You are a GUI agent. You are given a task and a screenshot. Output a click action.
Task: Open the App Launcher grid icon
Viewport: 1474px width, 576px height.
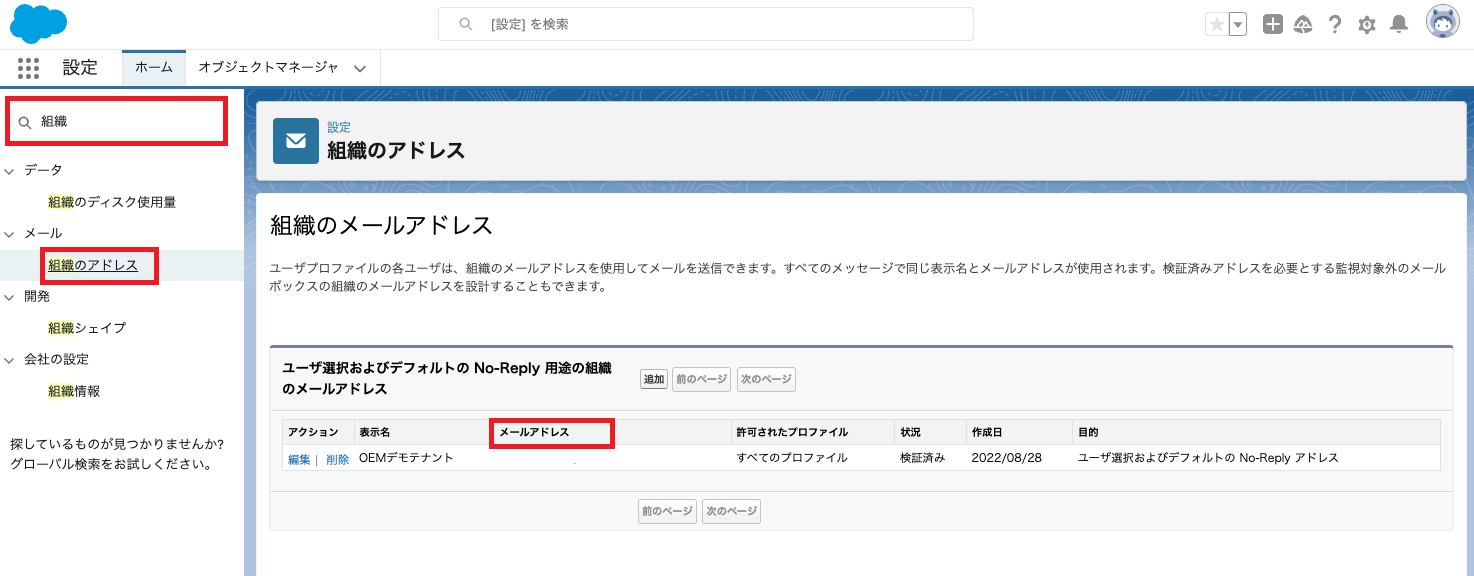(29, 68)
